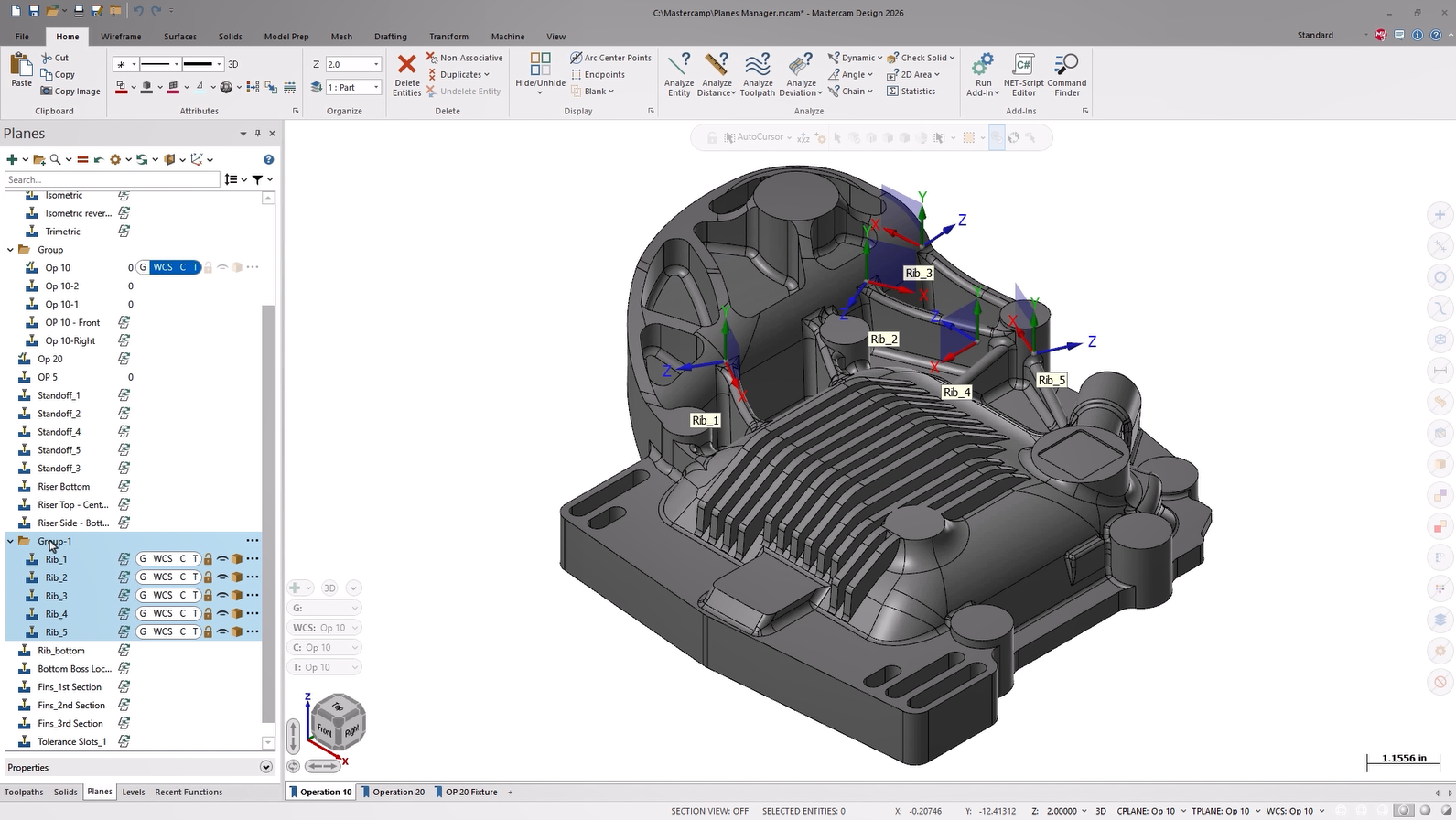This screenshot has width=1456, height=820.
Task: Open the three-dot menu for Group-1
Action: click(x=253, y=541)
